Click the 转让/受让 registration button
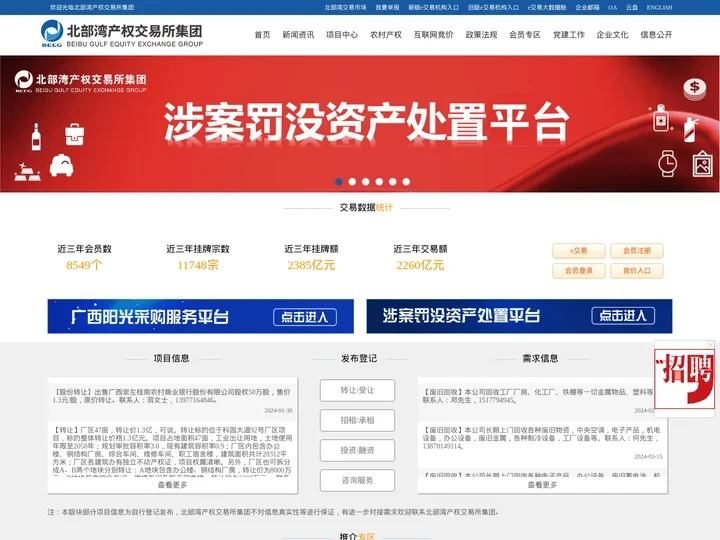Screen dimensions: 720x540 [x=357, y=390]
